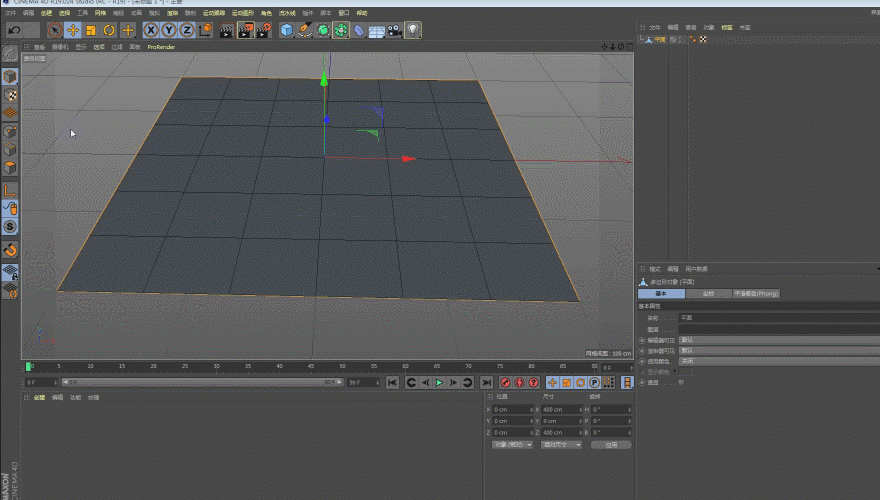Viewport: 880px width, 500px height.
Task: Select the Rotate tool in top toolbar
Action: click(109, 31)
